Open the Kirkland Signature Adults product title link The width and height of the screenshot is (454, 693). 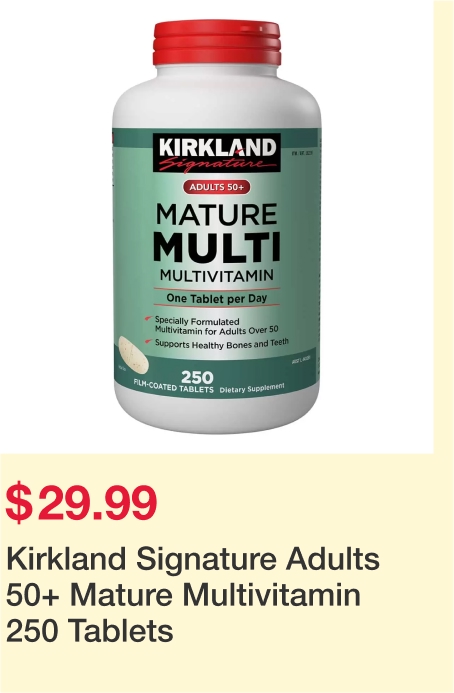click(193, 594)
